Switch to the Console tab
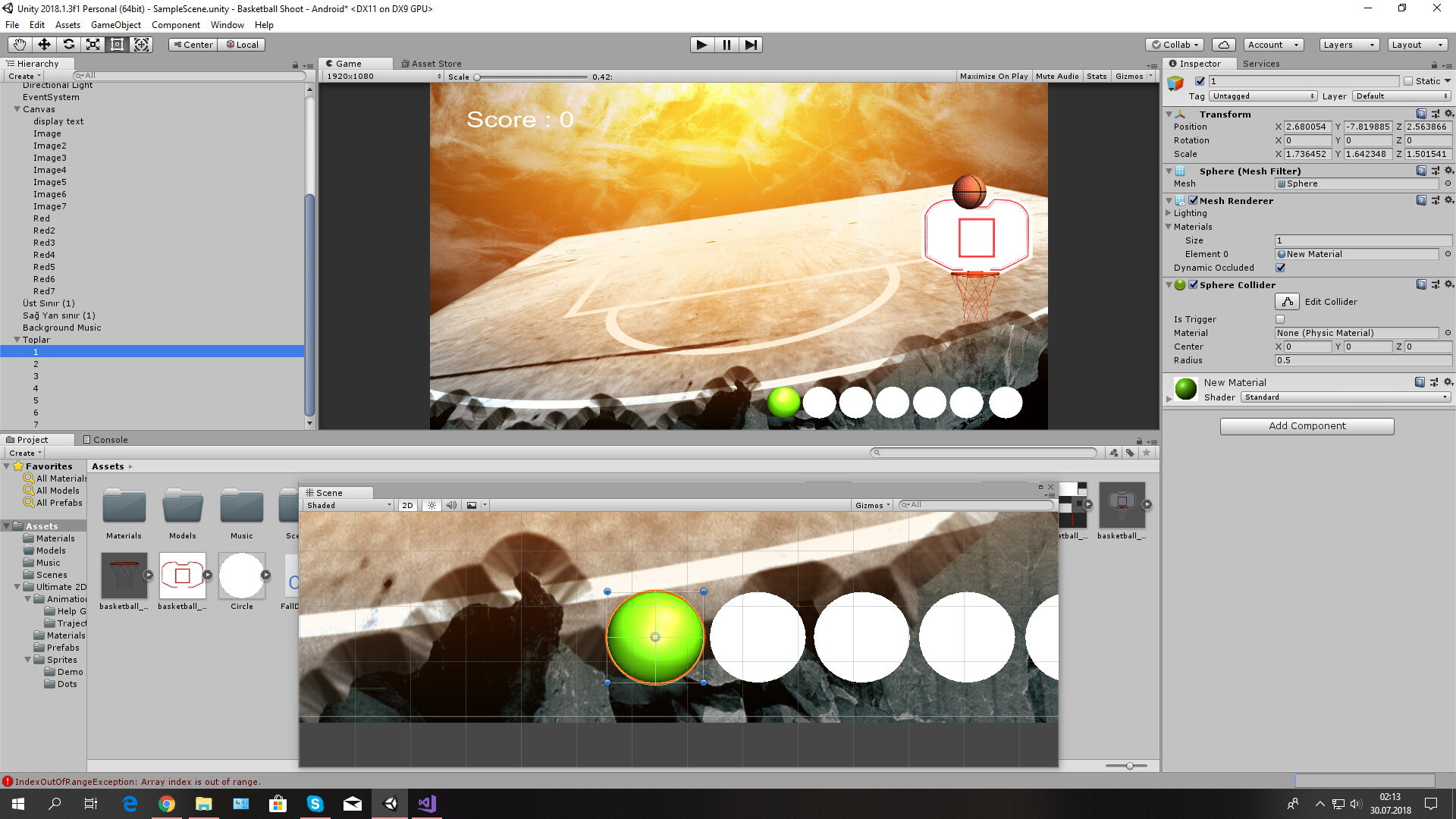This screenshot has width=1456, height=819. [x=105, y=440]
